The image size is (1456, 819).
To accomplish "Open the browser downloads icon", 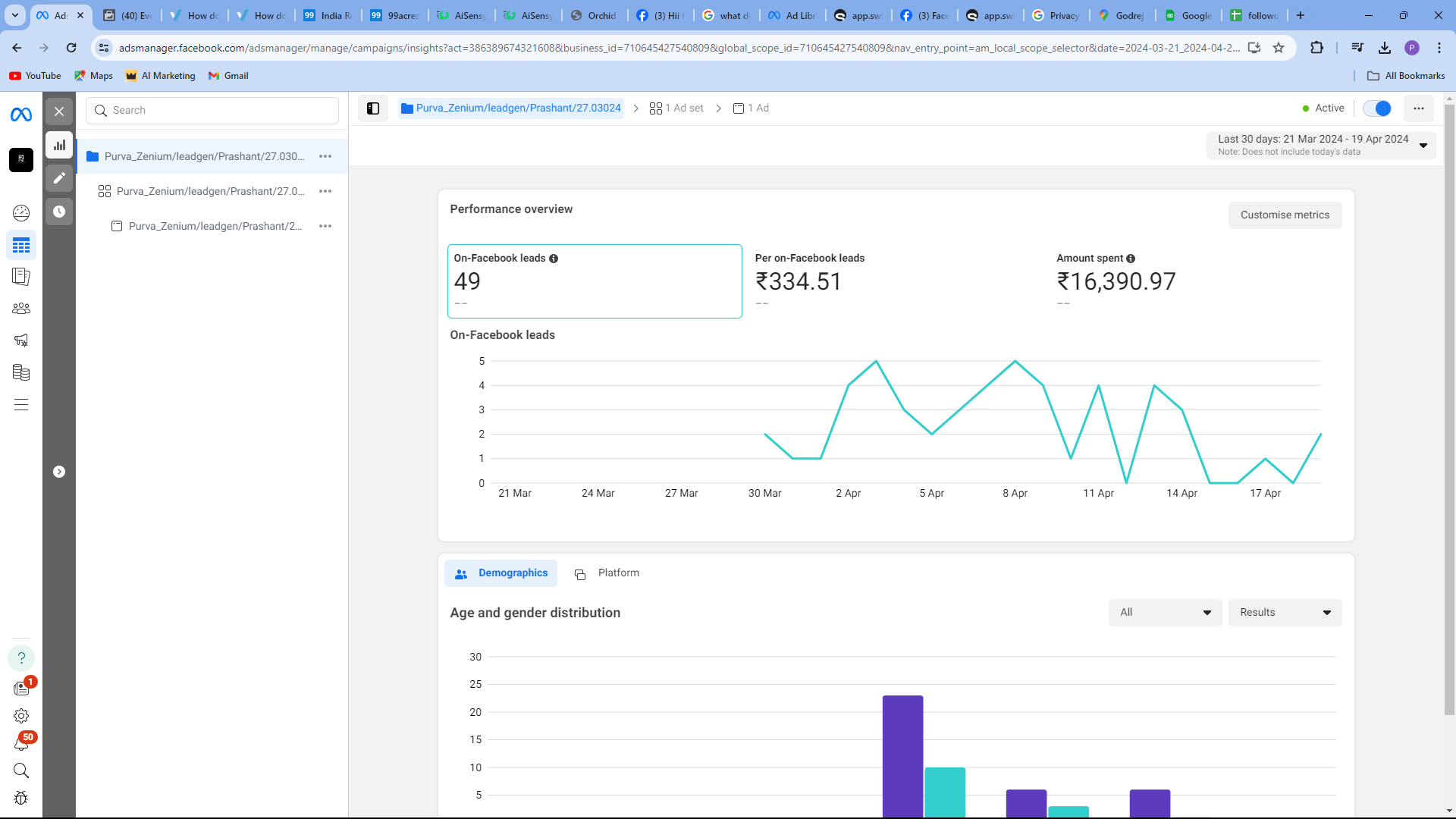I will pos(1385,48).
